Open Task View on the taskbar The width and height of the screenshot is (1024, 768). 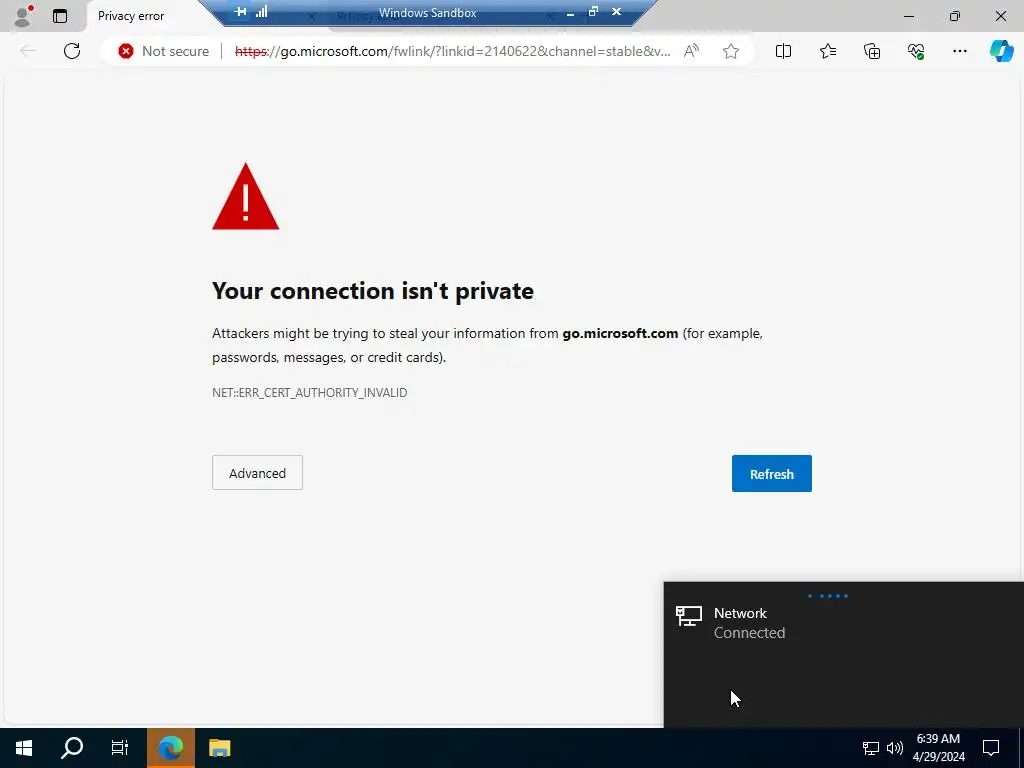[120, 748]
